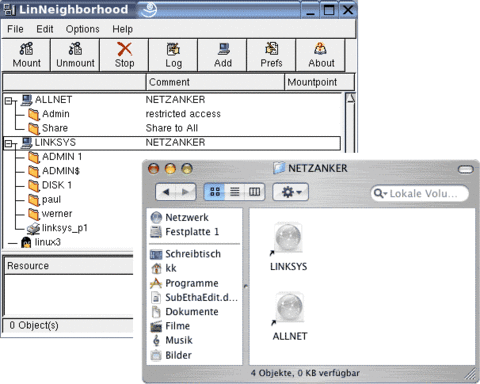Switch Finder to list view
Screen dimensions: 480x384
coord(235,192)
